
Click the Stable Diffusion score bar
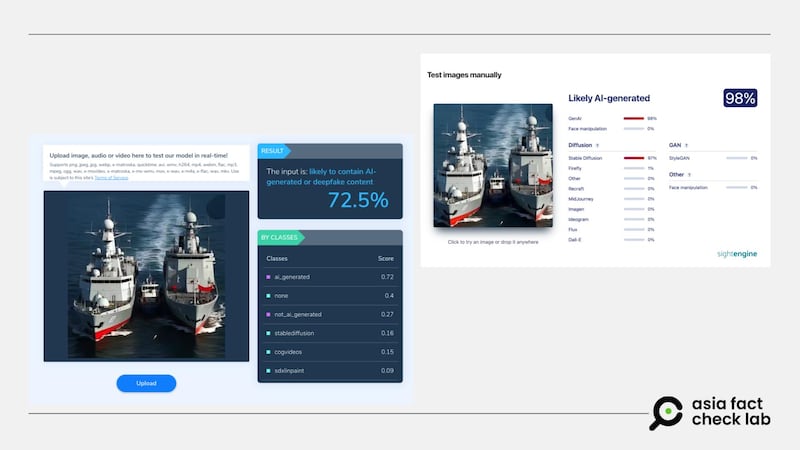click(634, 158)
